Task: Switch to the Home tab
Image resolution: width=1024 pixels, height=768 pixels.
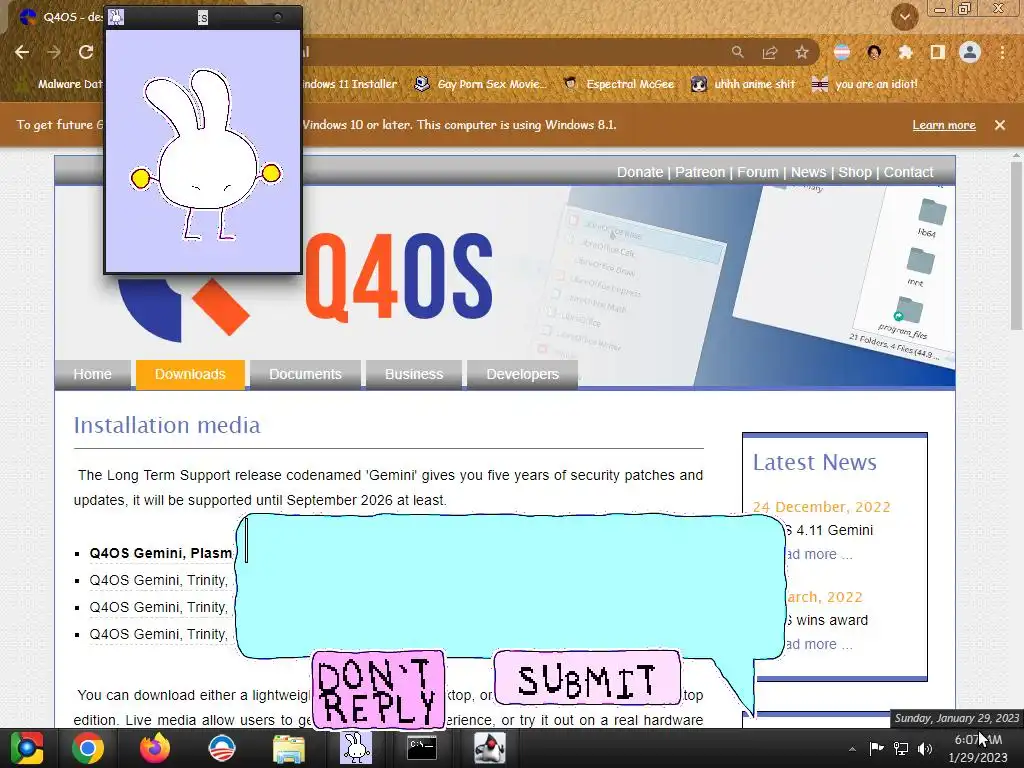Action: click(93, 374)
